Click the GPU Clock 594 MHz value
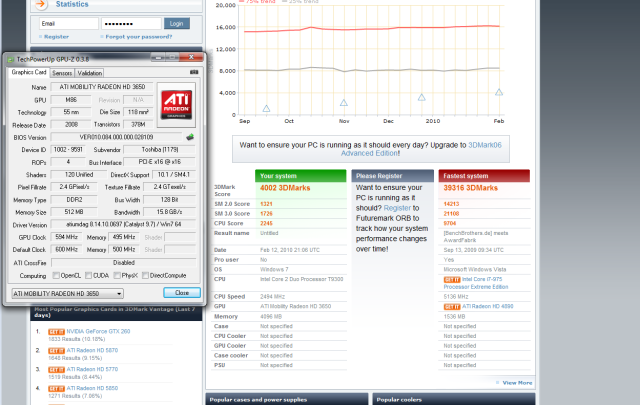The image size is (640, 405). coord(67,237)
